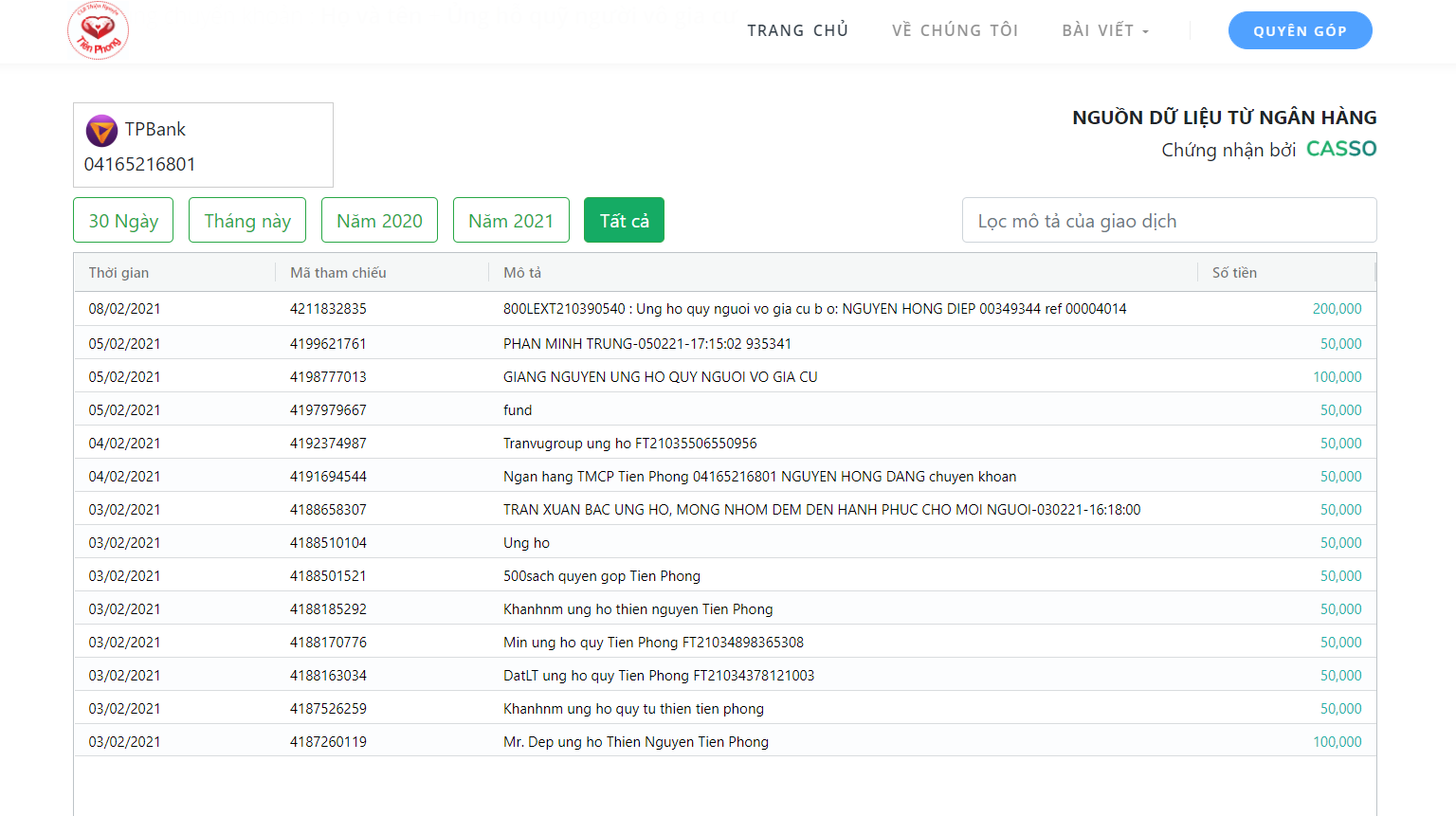Click the date of the Tranvugroup row

pos(124,444)
